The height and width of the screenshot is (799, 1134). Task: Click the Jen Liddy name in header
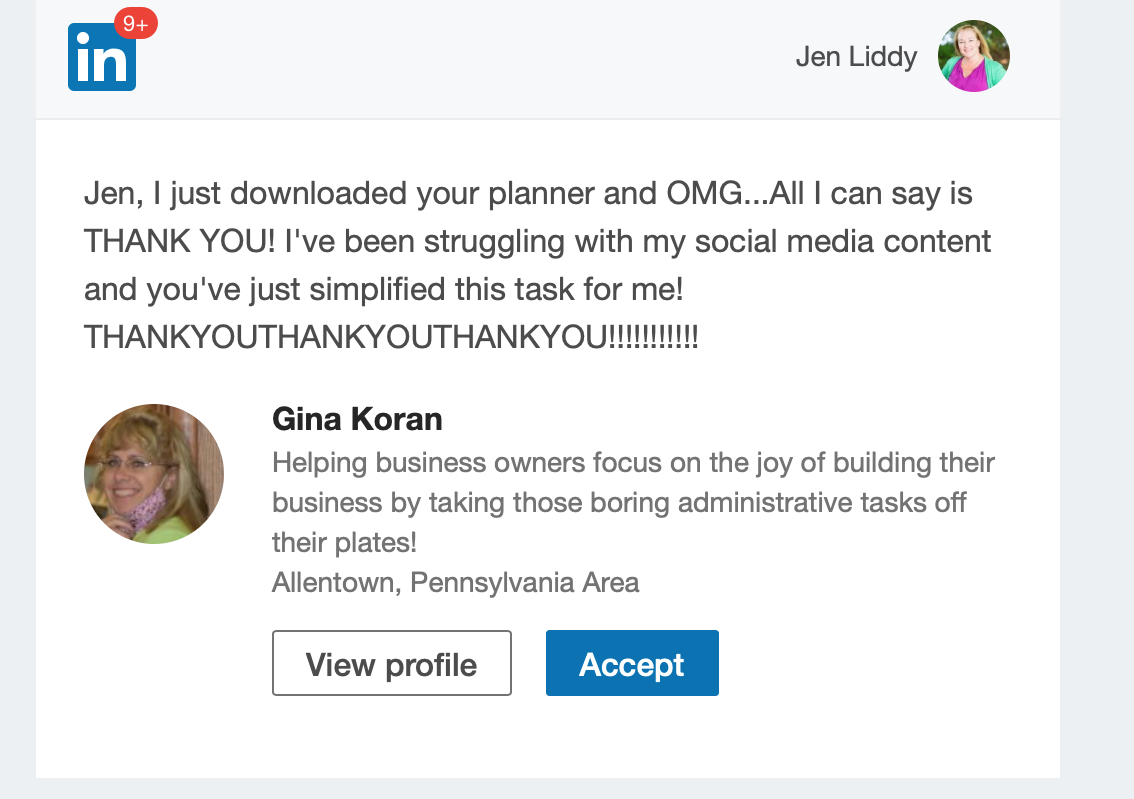[856, 57]
